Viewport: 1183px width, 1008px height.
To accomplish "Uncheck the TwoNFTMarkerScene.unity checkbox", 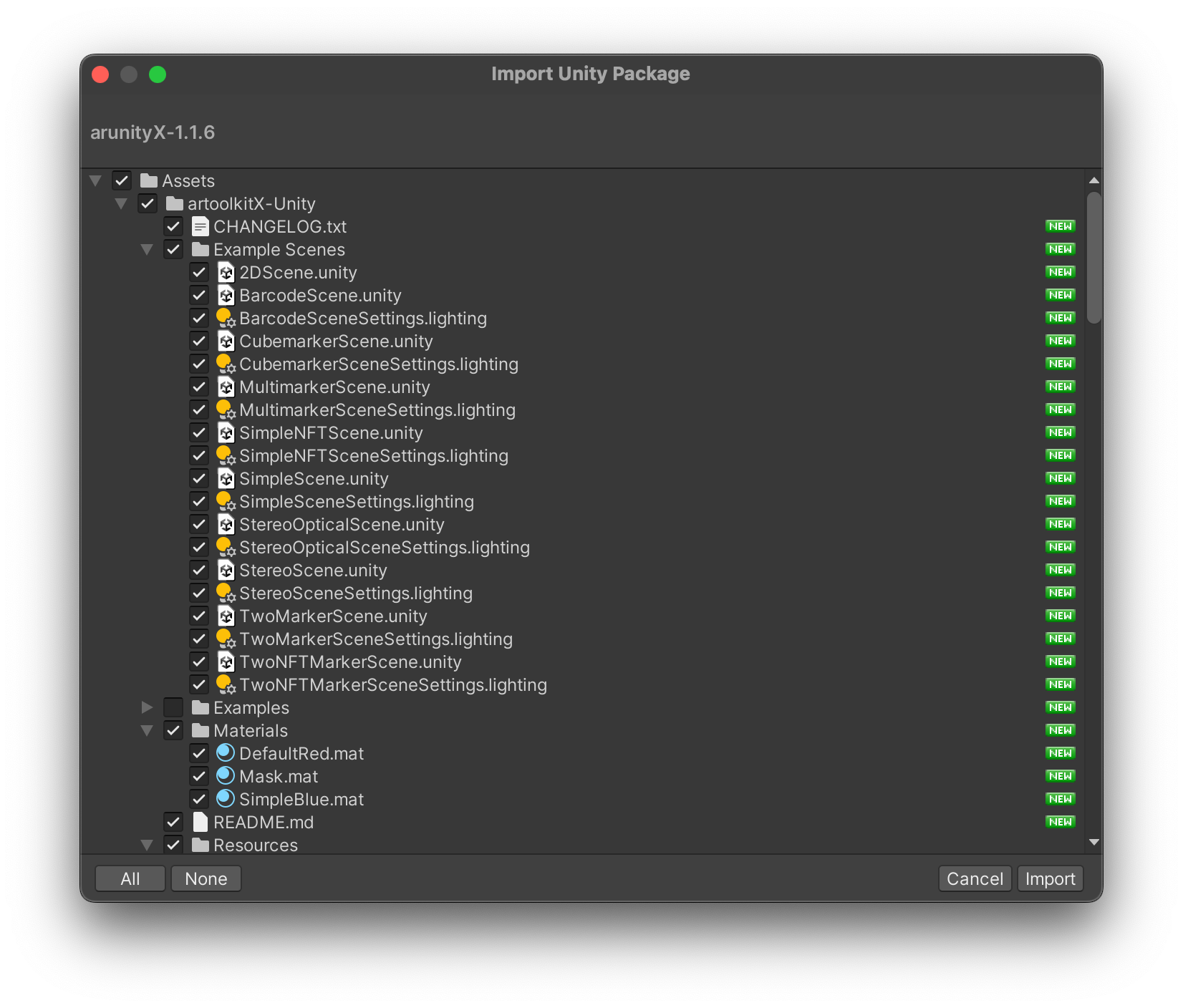I will 199,661.
